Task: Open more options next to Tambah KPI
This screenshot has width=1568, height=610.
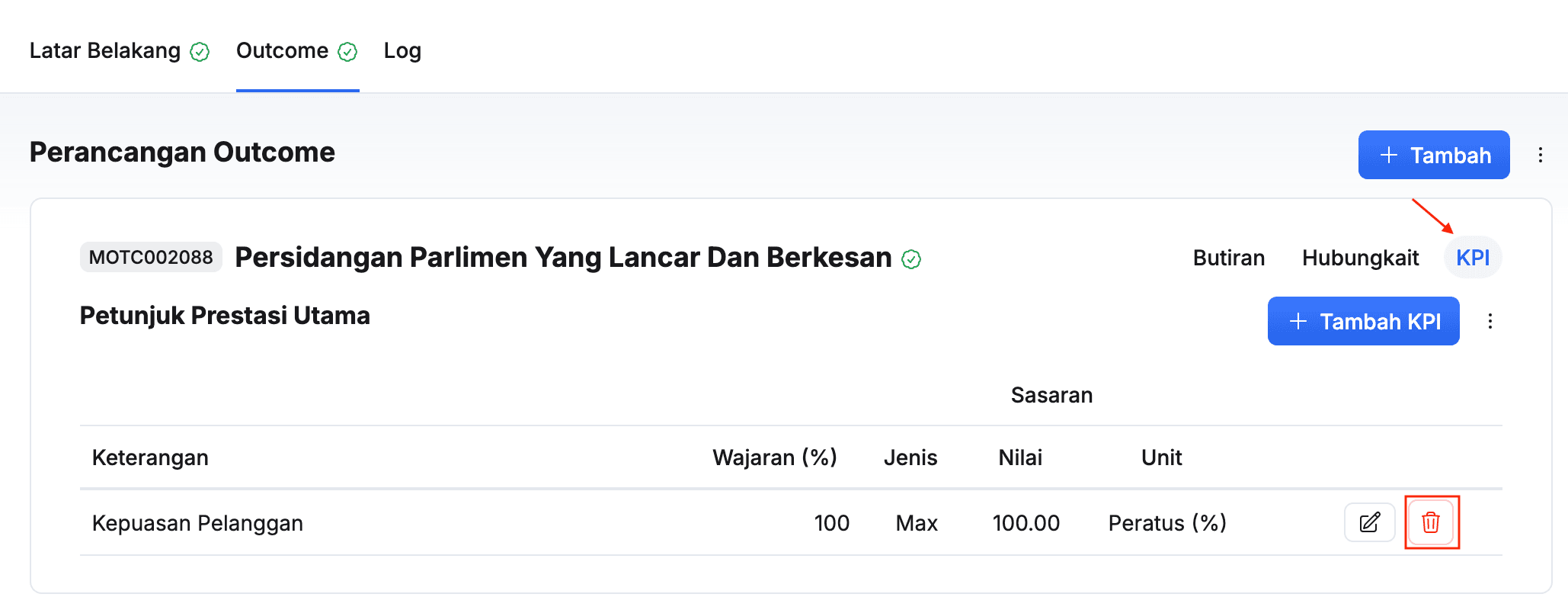Action: click(1490, 321)
